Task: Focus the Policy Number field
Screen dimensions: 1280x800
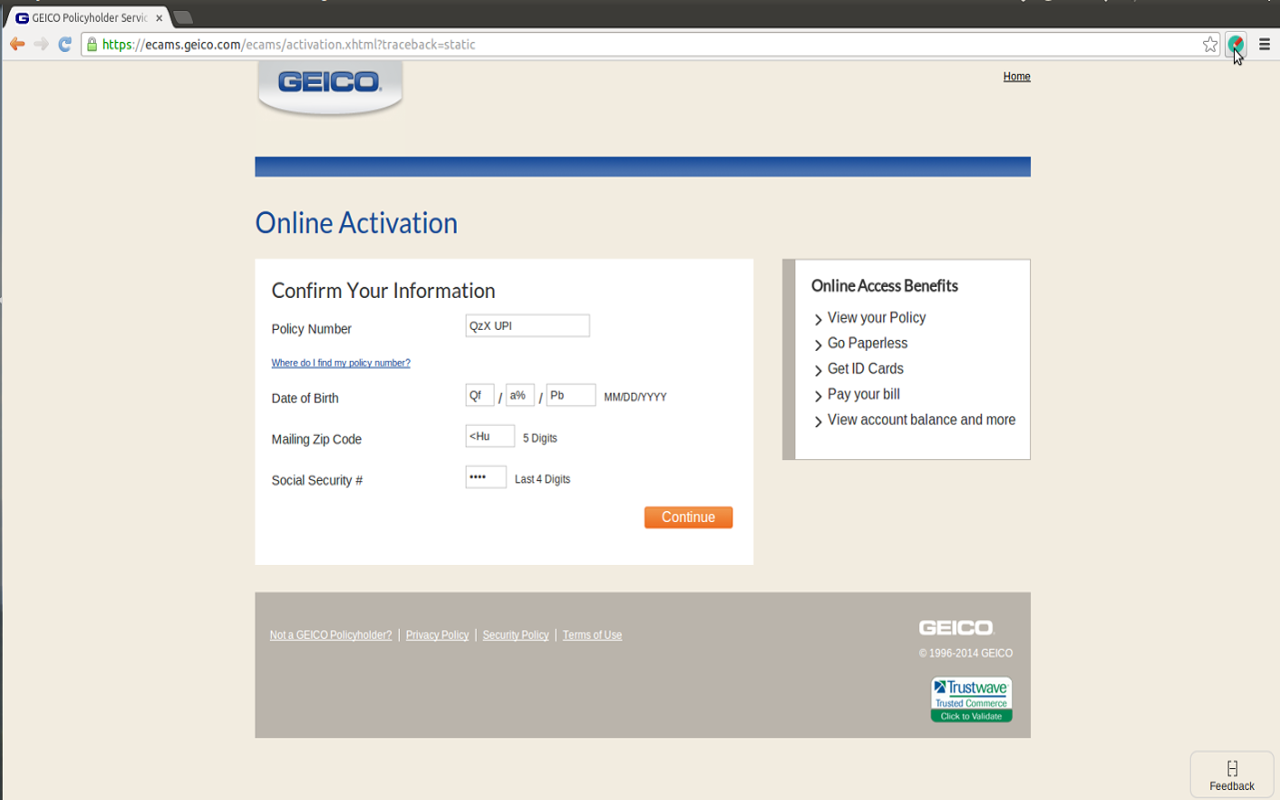Action: click(527, 325)
